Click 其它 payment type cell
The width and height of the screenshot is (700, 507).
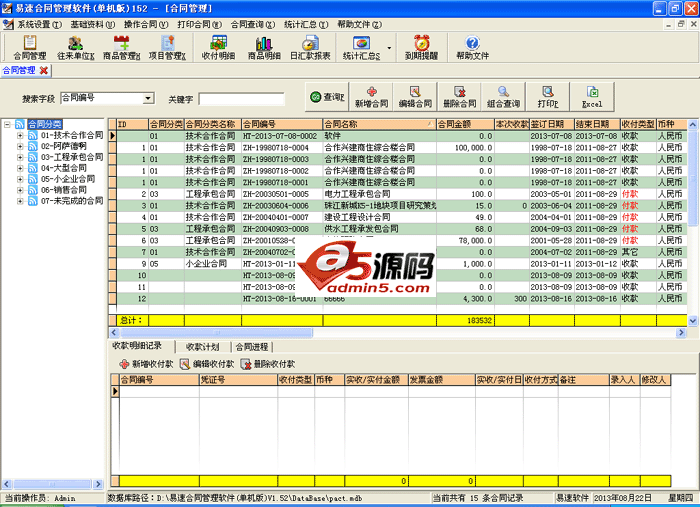(638, 252)
